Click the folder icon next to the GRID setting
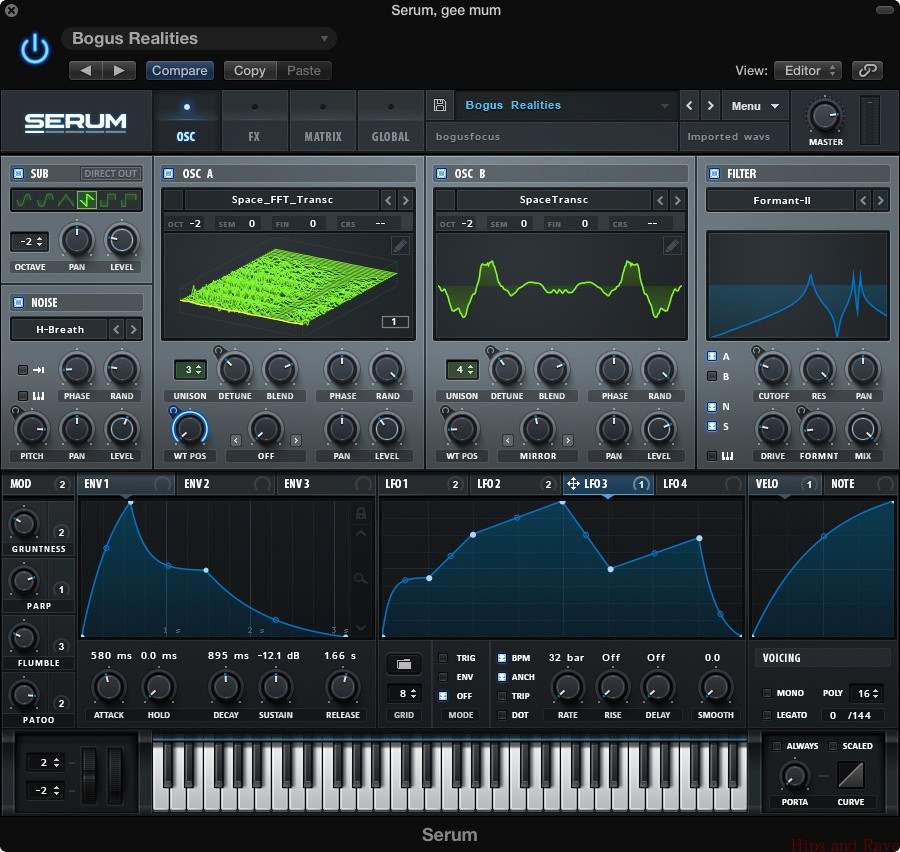This screenshot has width=900, height=852. [403, 664]
